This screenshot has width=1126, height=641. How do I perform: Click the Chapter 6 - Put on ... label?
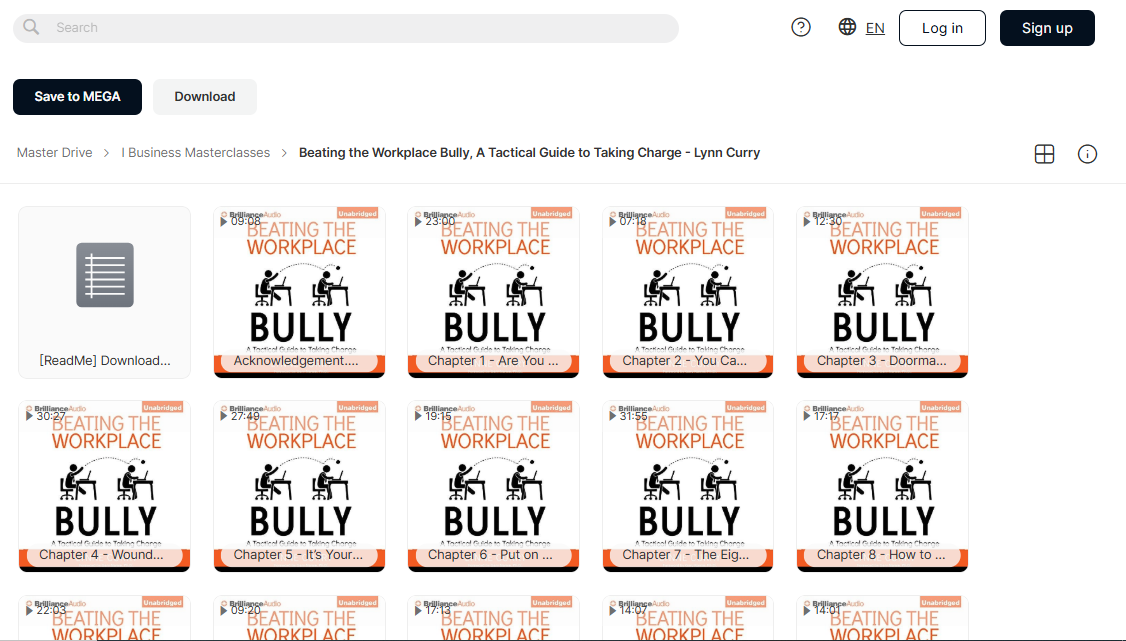[x=490, y=554]
